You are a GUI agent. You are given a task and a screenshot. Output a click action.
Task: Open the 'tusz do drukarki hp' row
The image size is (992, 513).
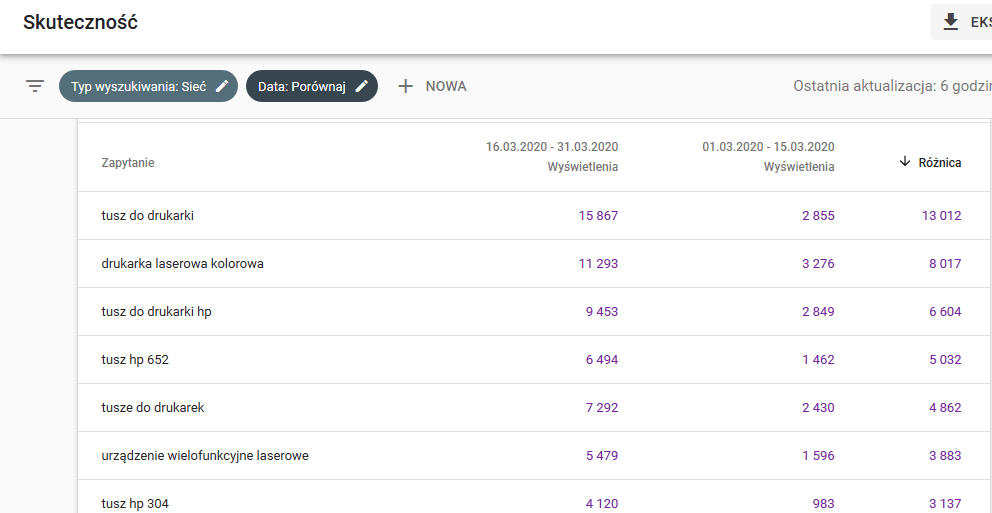tap(534, 312)
